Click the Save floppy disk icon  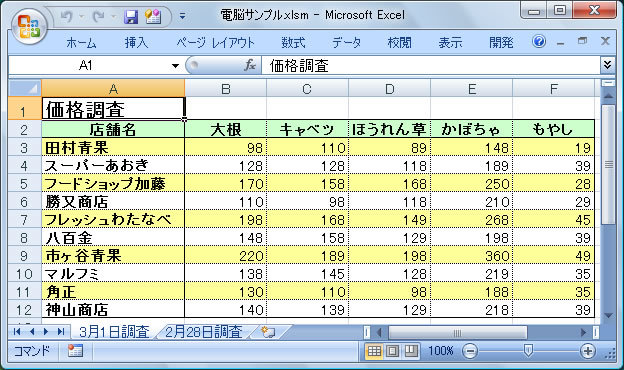coord(130,16)
